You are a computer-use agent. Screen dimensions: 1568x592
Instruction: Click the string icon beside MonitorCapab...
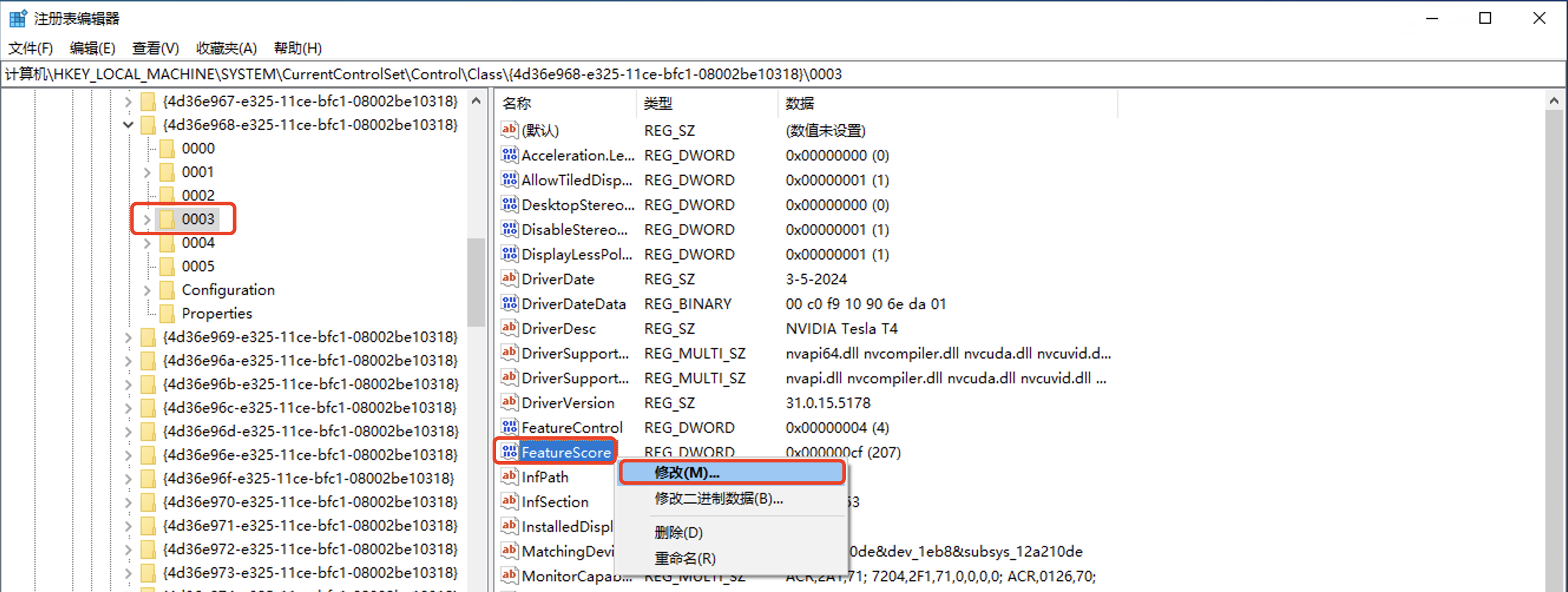pos(509,576)
